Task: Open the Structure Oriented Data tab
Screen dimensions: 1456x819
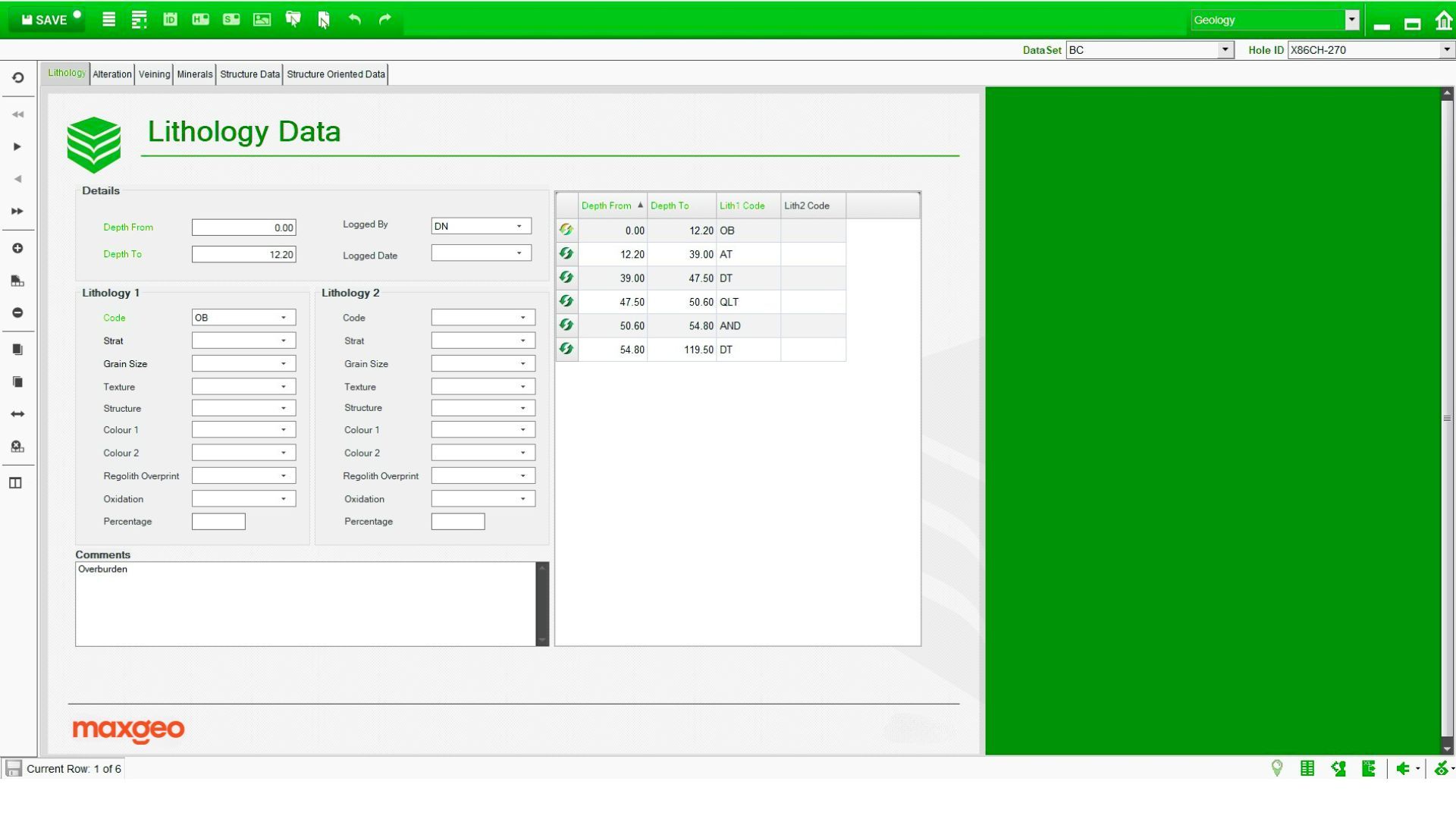Action: click(x=335, y=74)
